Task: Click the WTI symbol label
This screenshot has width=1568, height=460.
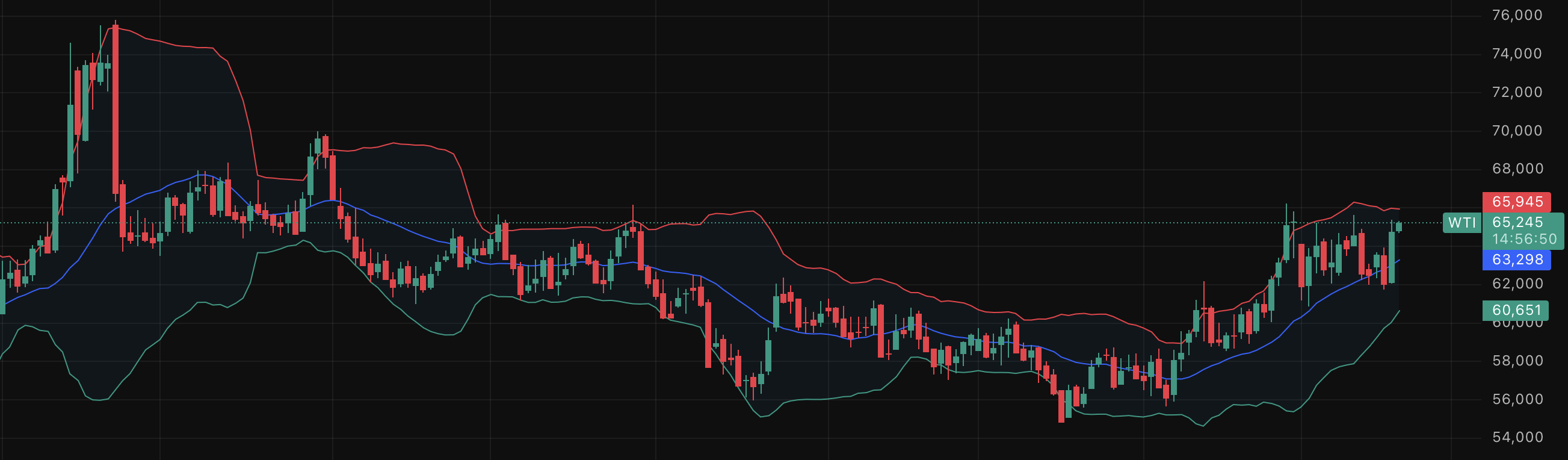Action: [1462, 223]
